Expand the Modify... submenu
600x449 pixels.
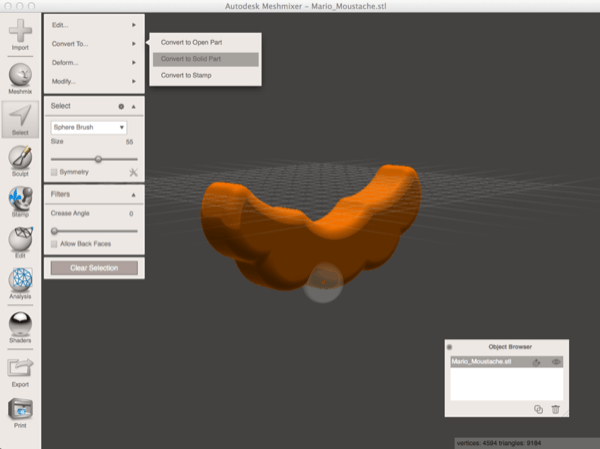(x=94, y=81)
